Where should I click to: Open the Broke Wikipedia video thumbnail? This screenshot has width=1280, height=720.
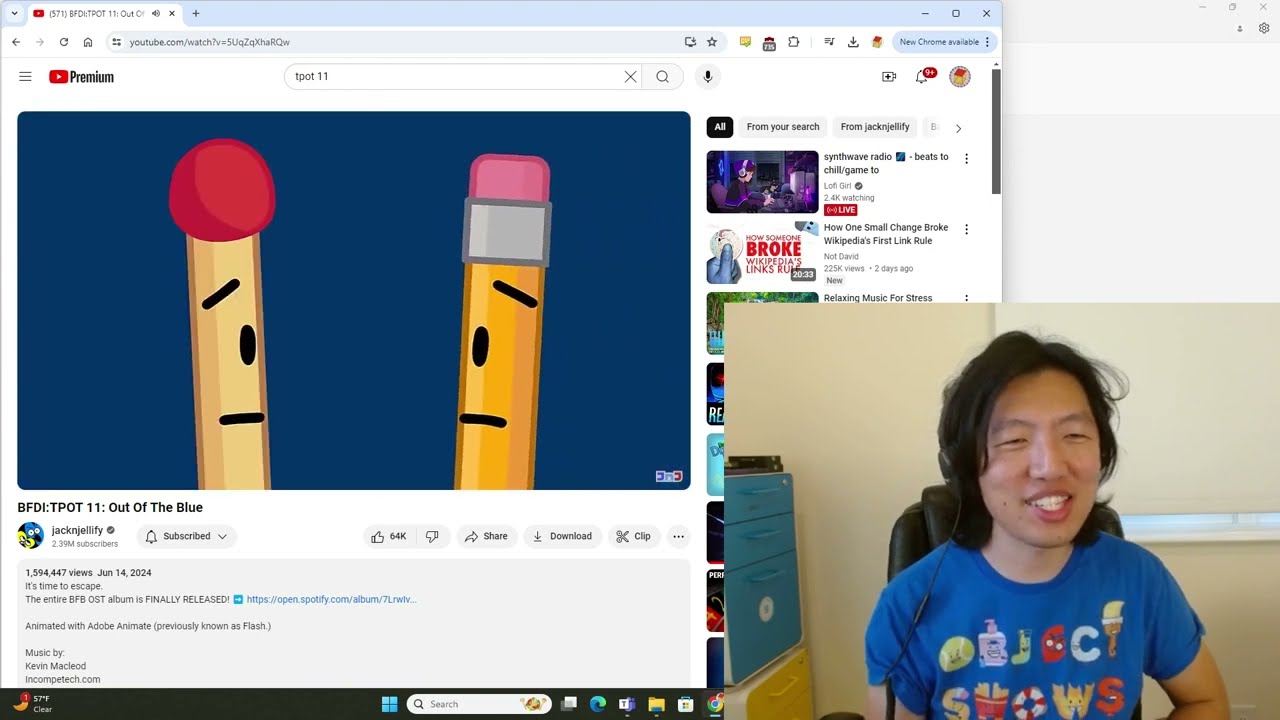(x=762, y=253)
